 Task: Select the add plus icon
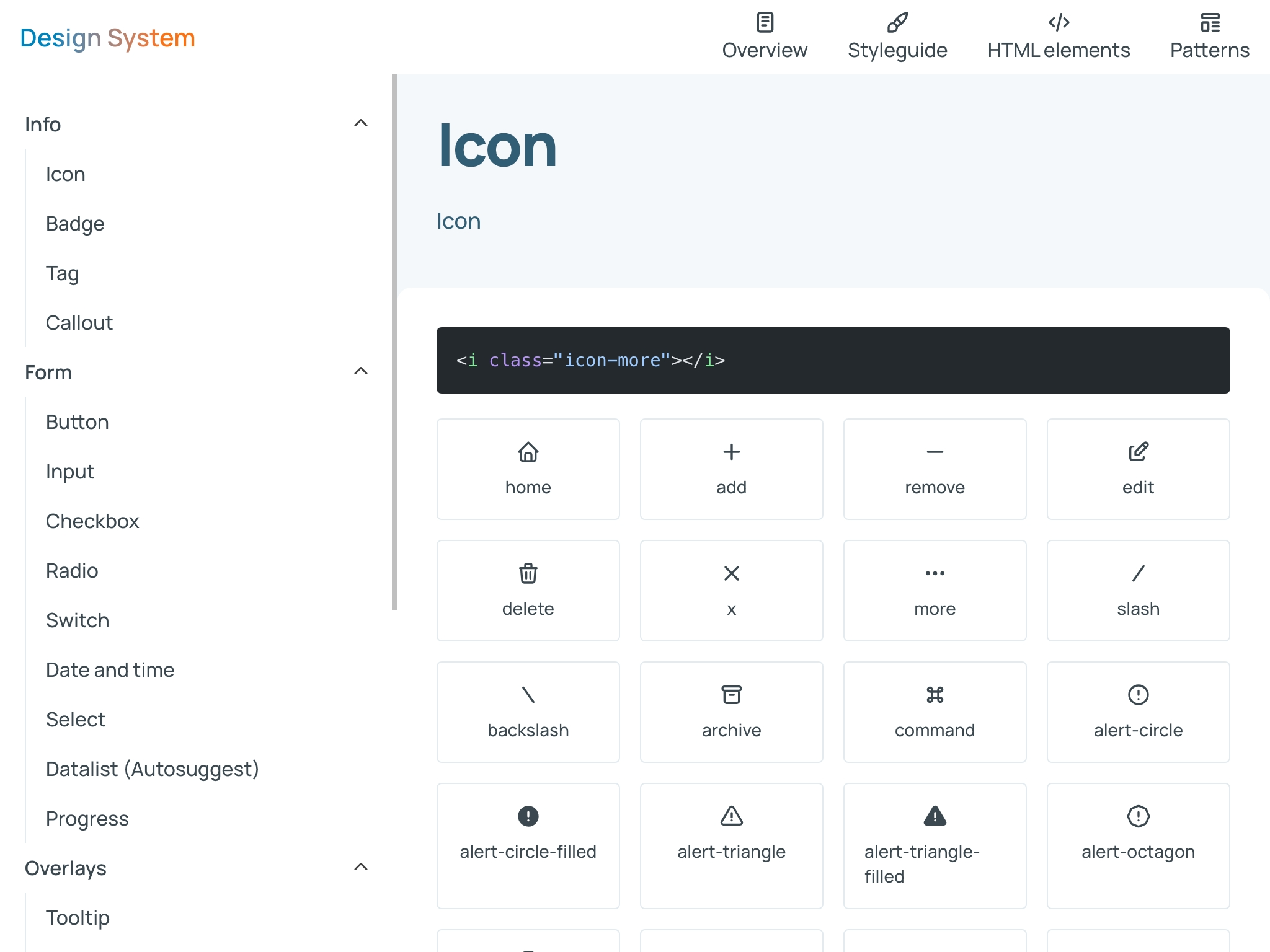click(x=731, y=452)
